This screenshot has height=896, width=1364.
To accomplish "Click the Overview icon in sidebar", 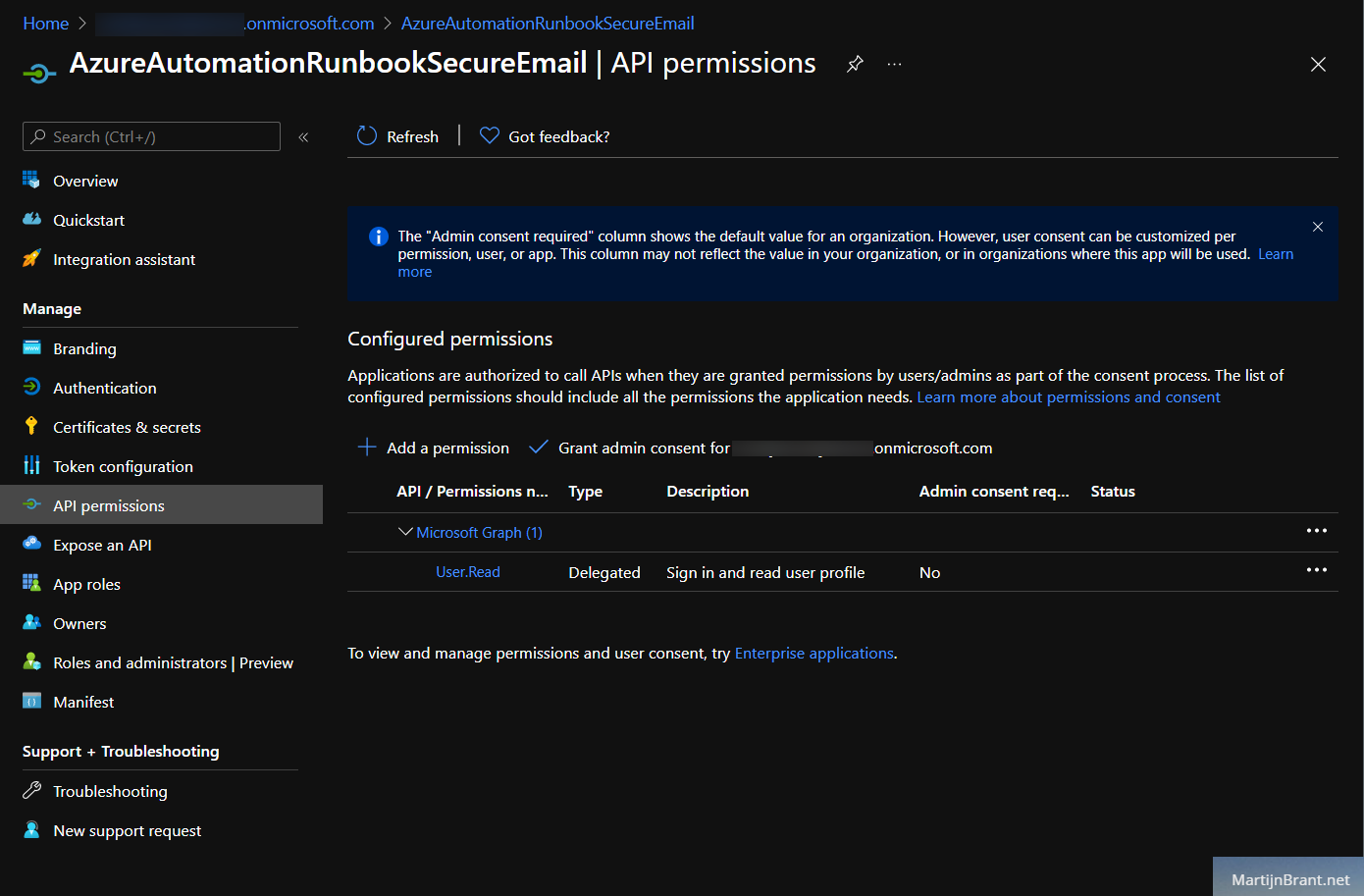I will click(x=31, y=180).
